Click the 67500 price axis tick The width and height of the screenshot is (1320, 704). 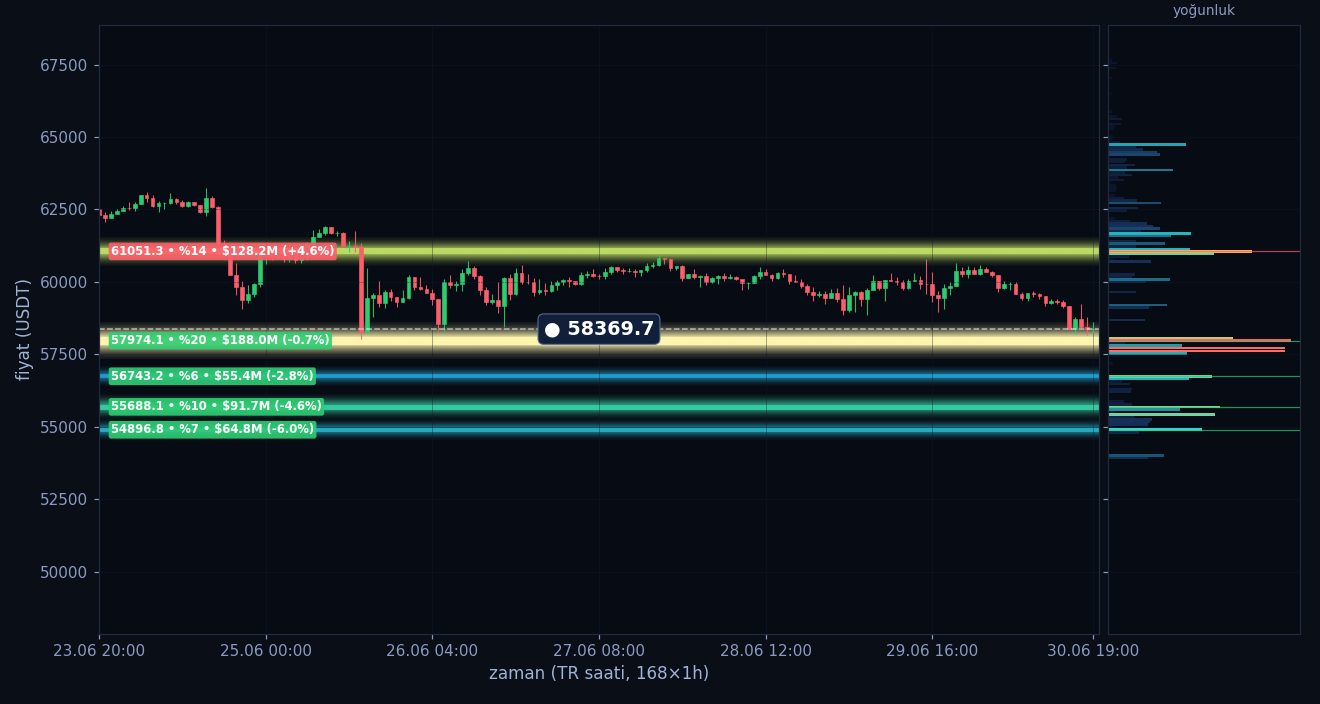pos(64,65)
